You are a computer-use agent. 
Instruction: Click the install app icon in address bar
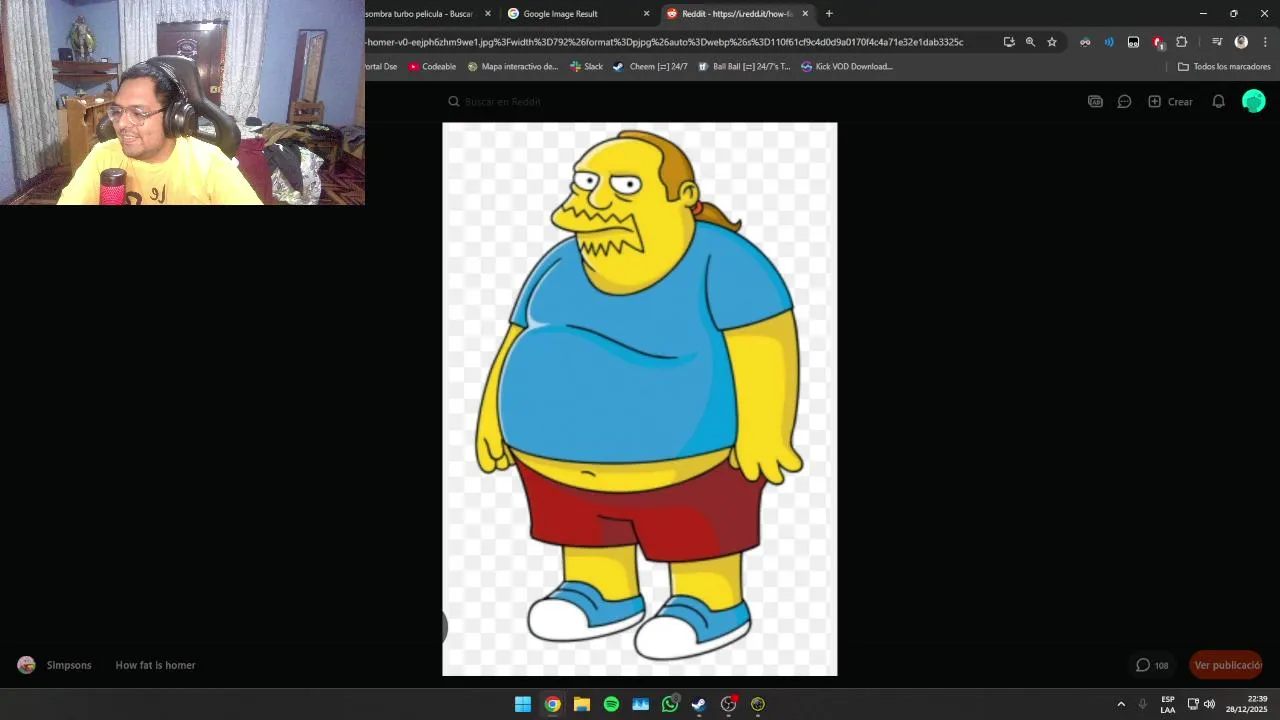click(x=1009, y=42)
